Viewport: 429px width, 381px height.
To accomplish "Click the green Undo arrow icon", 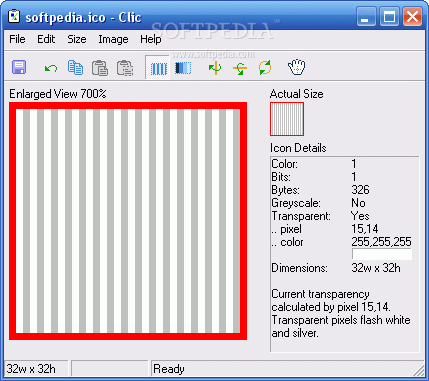I will click(x=51, y=68).
